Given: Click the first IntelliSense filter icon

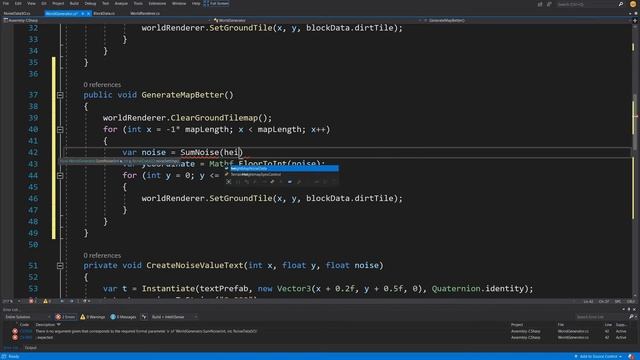Looking at the screenshot, I should (x=229, y=182).
